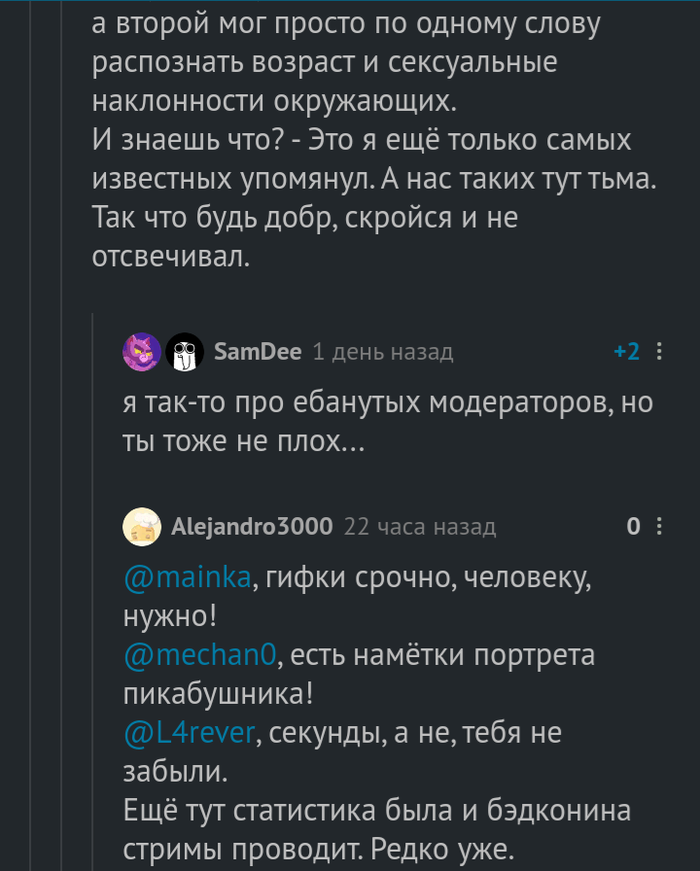
Task: Click the line "Так что будь добр, скройся"
Action: coord(305,217)
